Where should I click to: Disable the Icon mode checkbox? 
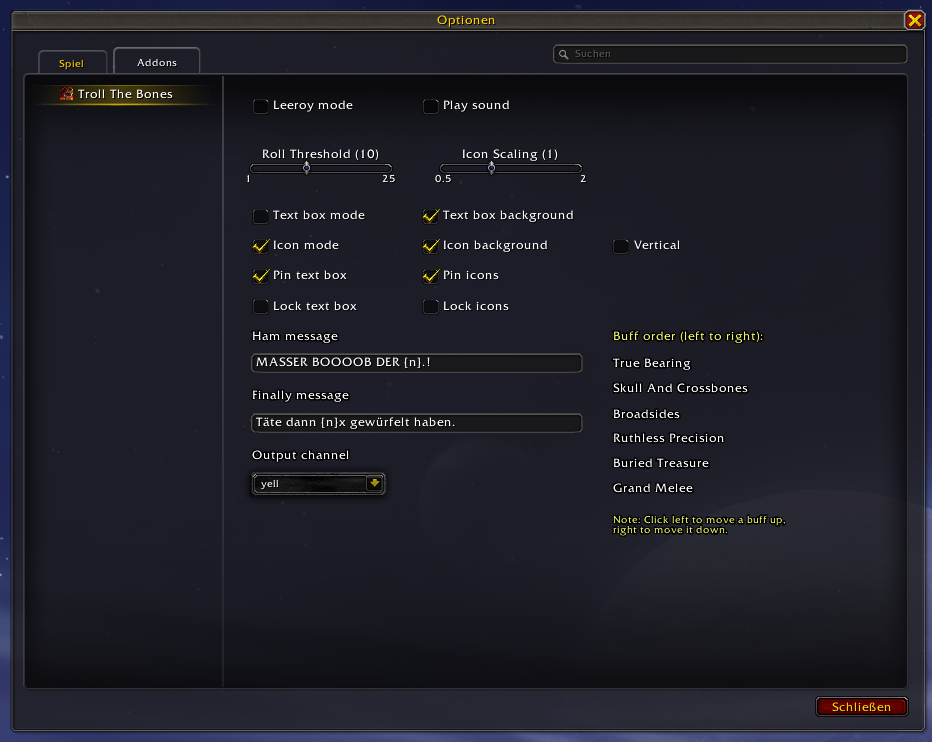coord(261,246)
